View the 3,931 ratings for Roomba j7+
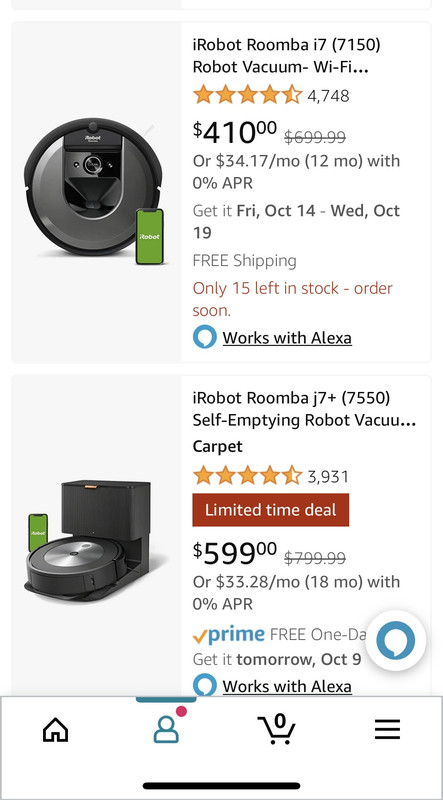Image resolution: width=443 pixels, height=800 pixels. point(328,477)
